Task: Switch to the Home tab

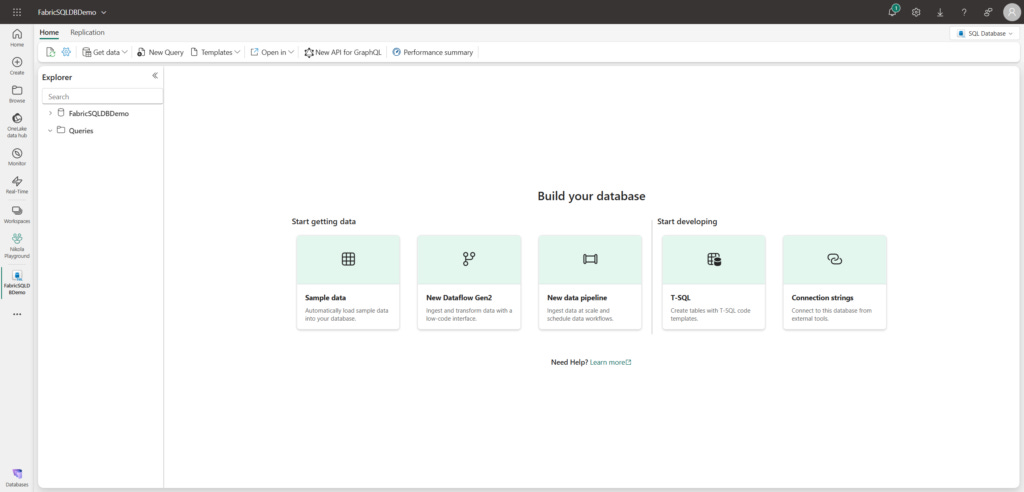Action: 49,32
